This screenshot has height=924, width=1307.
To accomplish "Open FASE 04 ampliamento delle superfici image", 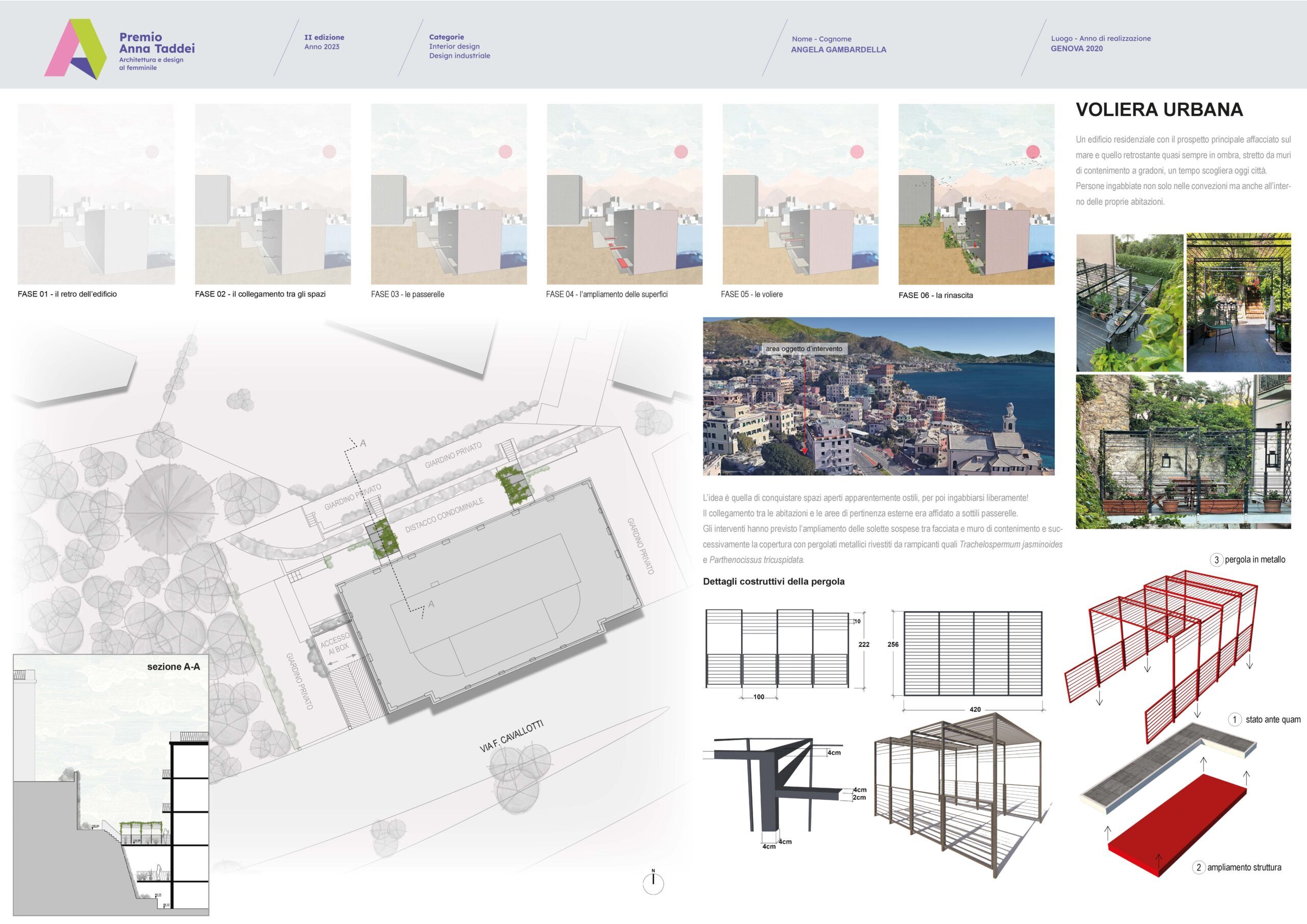I will coord(624,193).
